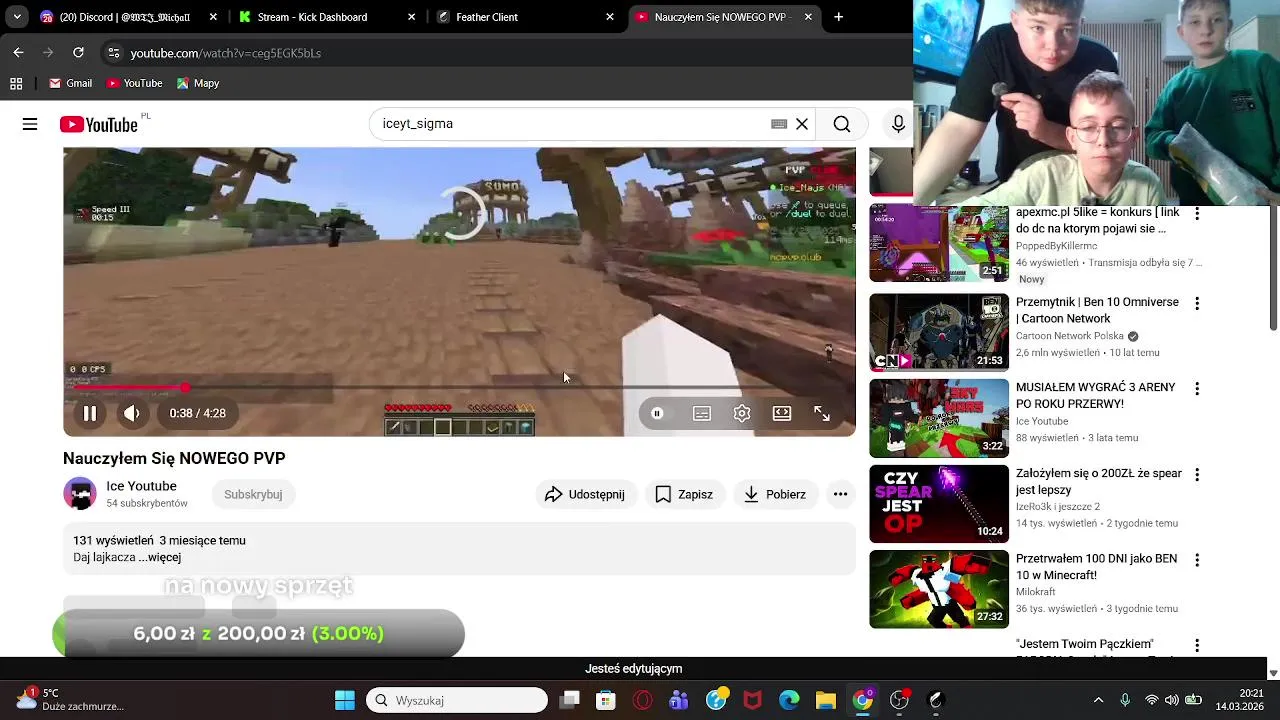Mute the video volume speaker icon
This screenshot has width=1280, height=720.
click(x=131, y=413)
